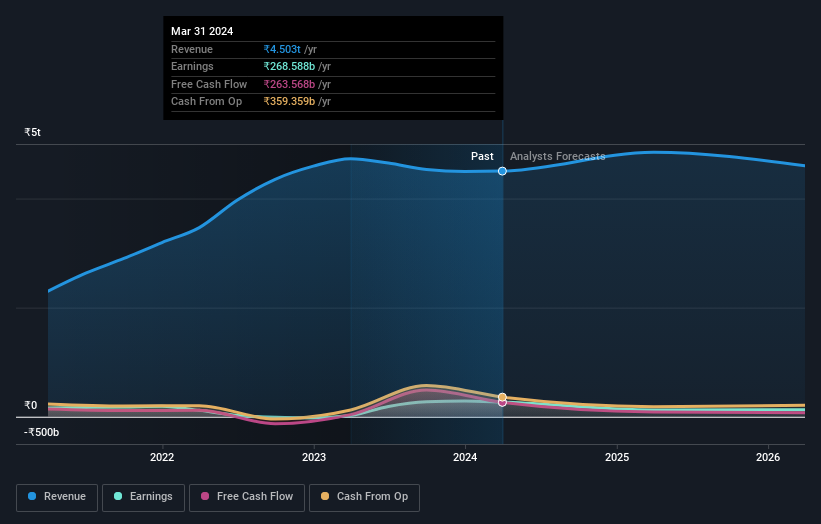Click the -₹500b y-axis label
Screen dimensions: 821x524
pos(41,432)
